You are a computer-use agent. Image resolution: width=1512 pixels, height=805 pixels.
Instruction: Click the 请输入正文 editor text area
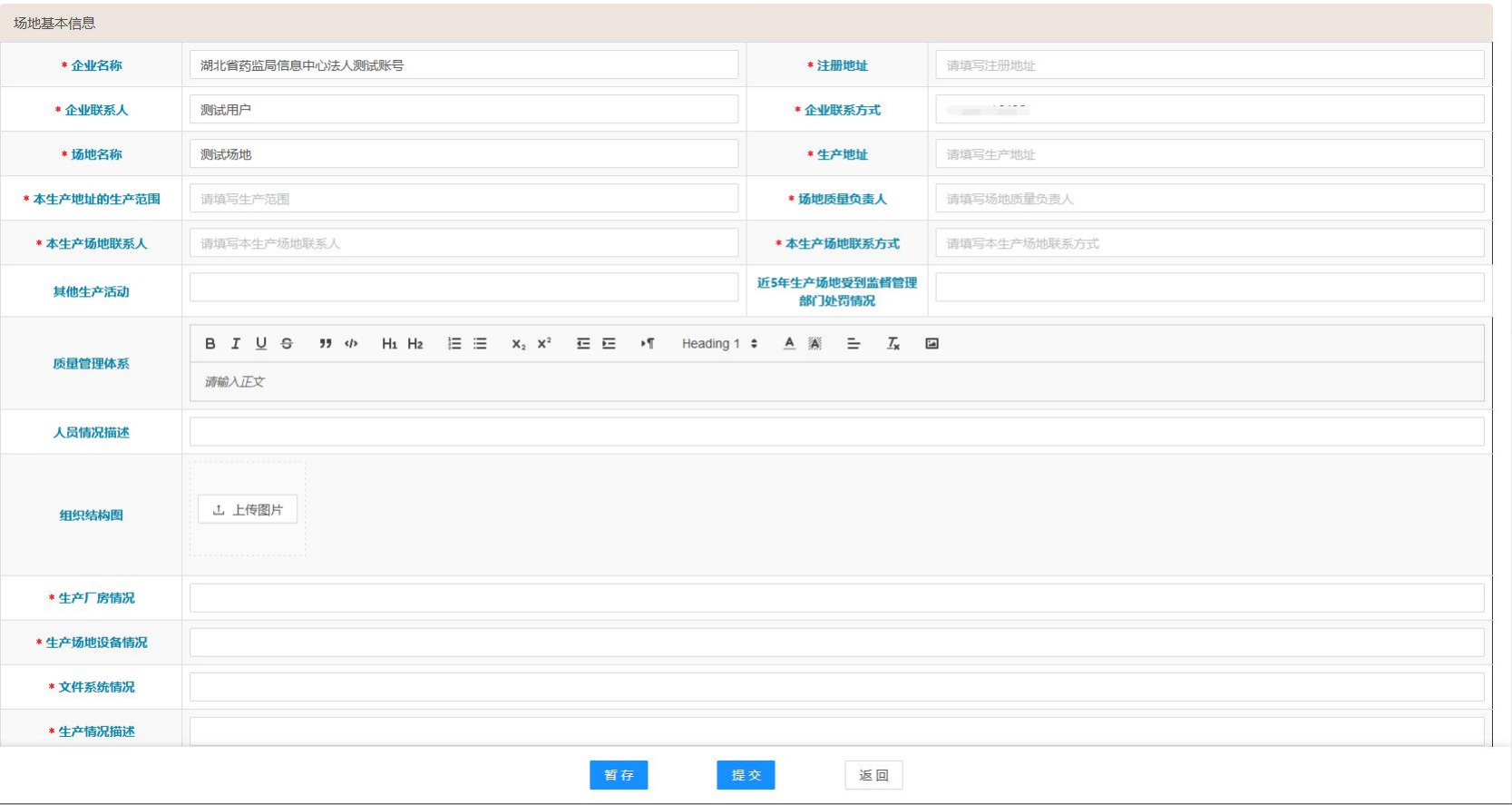tap(837, 382)
